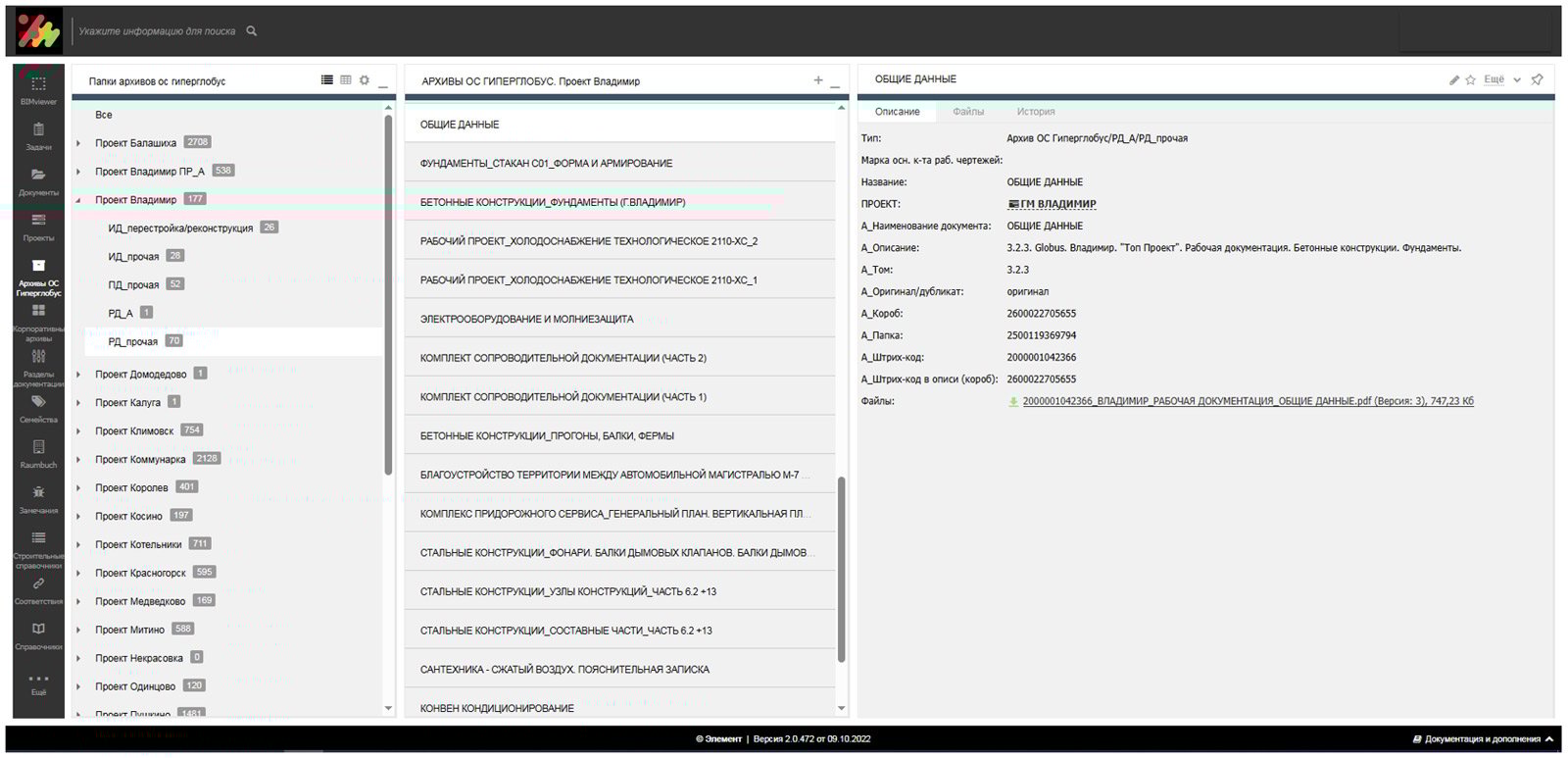Open ЭЛЕКТРООБОРУДОВАНИЕ И МОЛНИЕЗАЩИТА entry
Image resolution: width=1568 pixels, height=758 pixels.
click(x=620, y=320)
